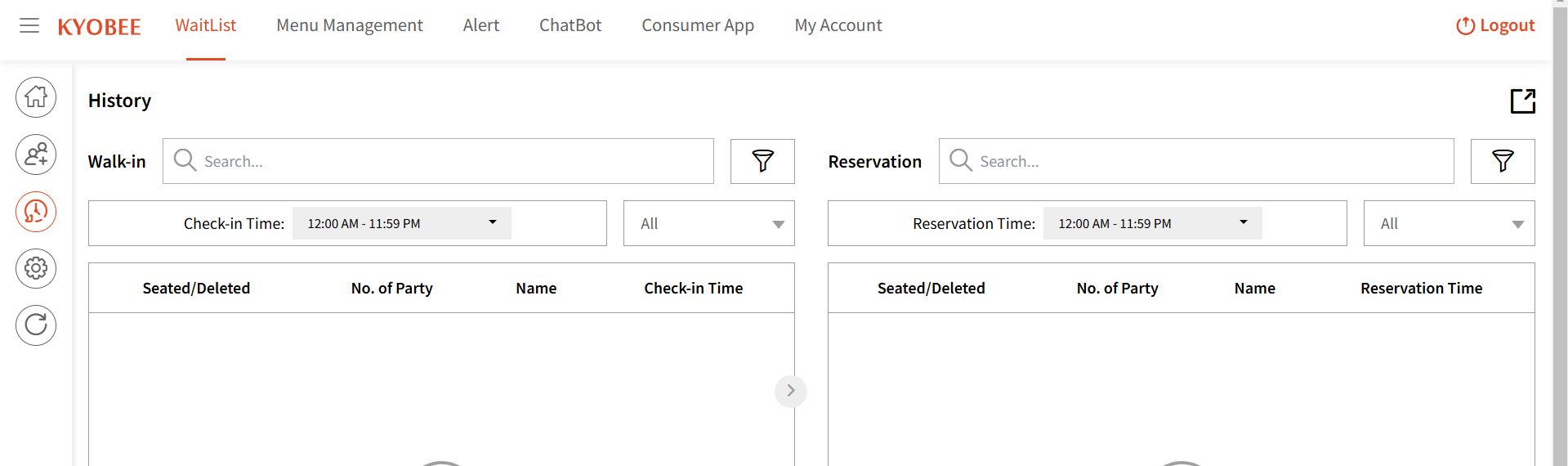
Task: Click the Walk-in filter funnel icon
Action: [762, 161]
